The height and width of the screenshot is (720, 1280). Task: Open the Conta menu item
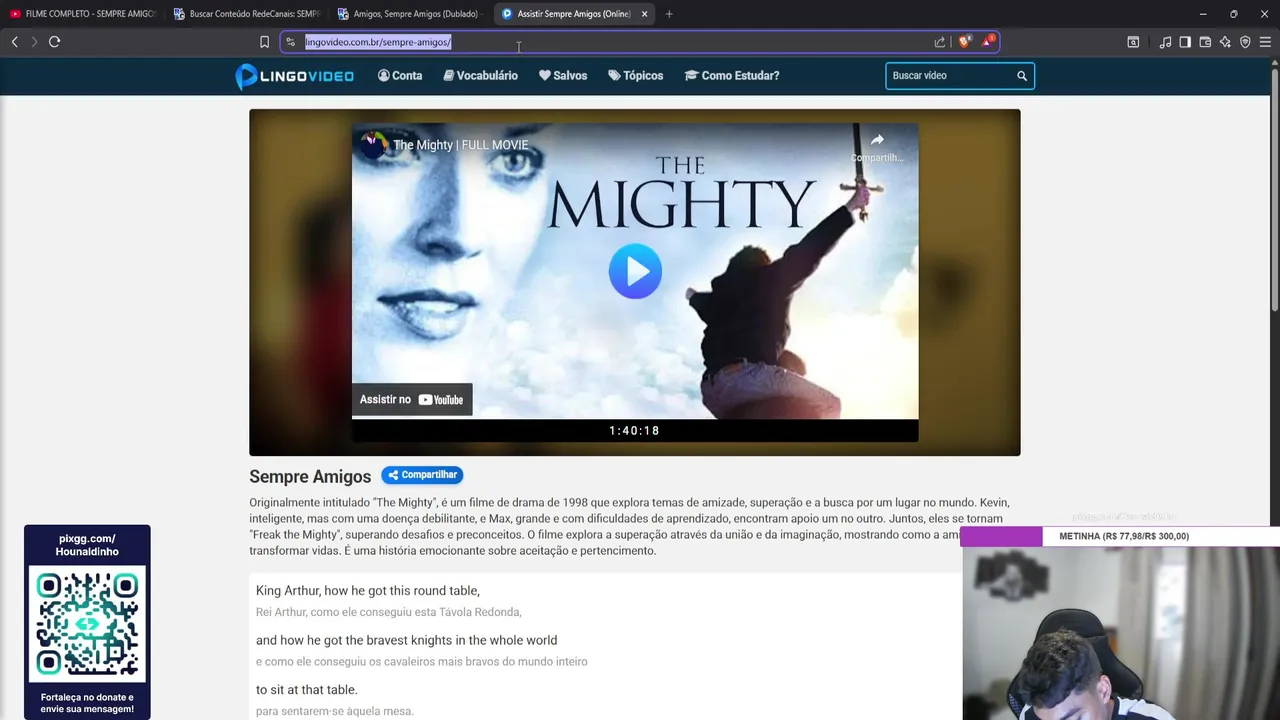point(400,76)
